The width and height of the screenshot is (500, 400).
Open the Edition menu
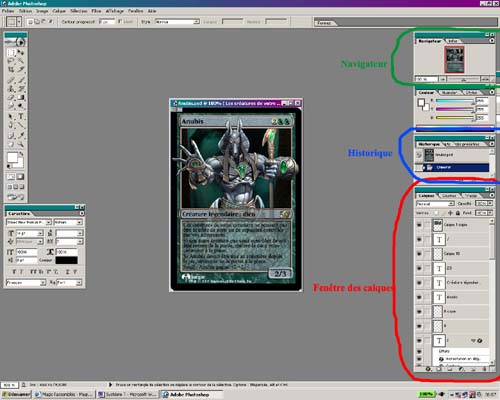[25, 11]
